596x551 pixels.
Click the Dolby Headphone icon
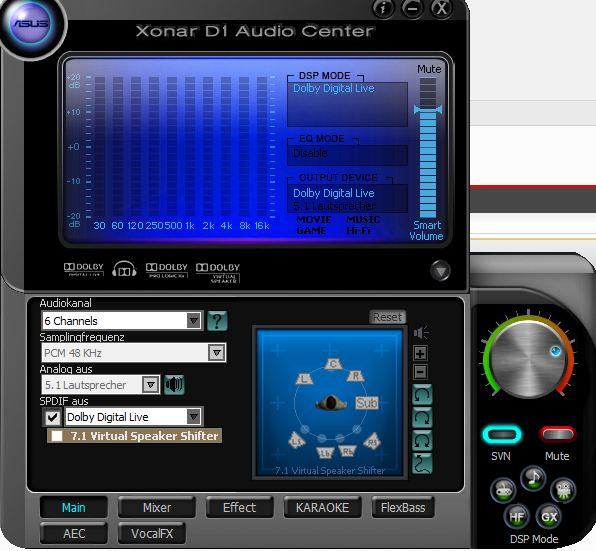tap(124, 269)
